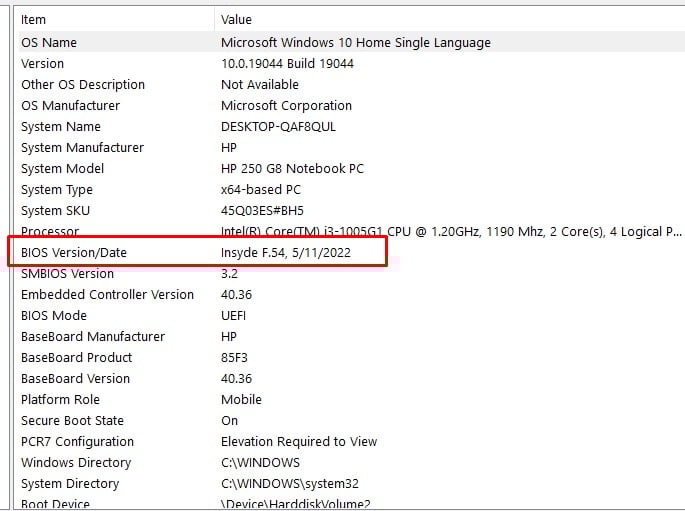
Task: Select the BaseBoard Manufacturer row label
Action: pyautogui.click(x=93, y=336)
